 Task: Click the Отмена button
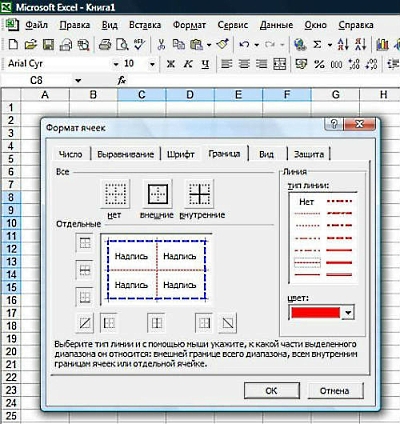click(x=335, y=391)
